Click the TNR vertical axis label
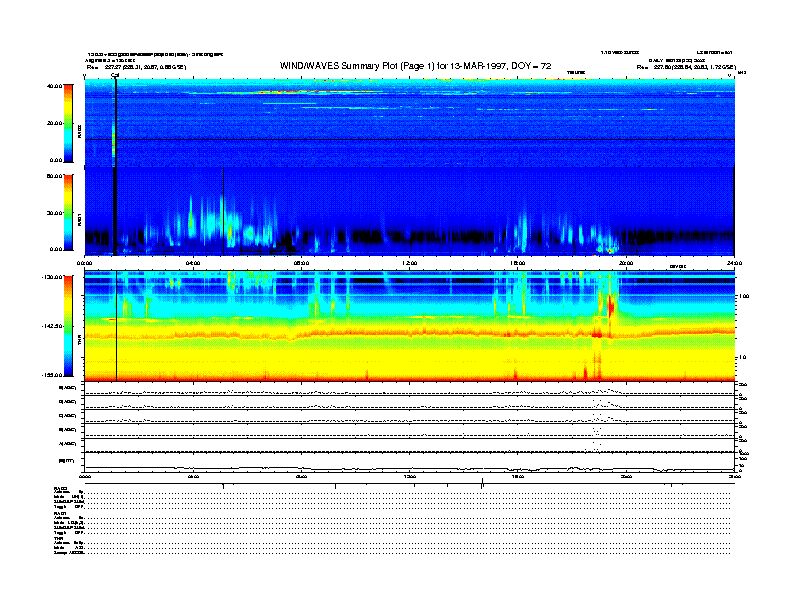 pos(79,341)
